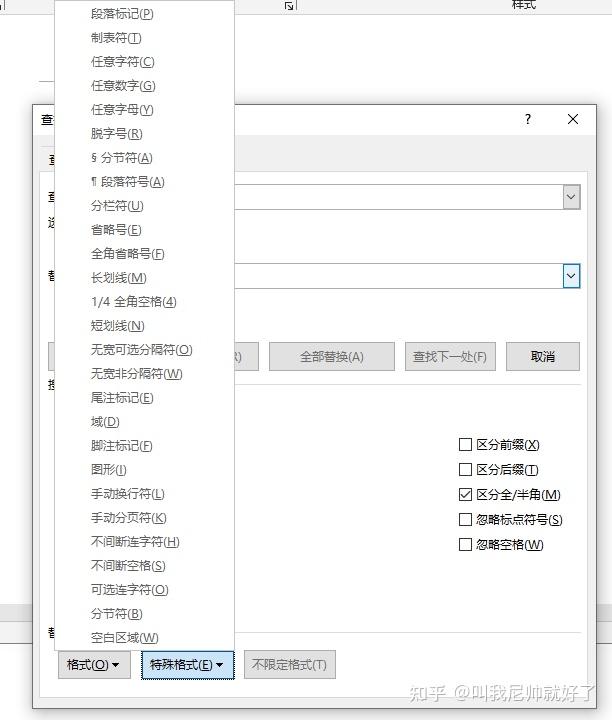Select 分节符(B) menu item
Viewport: 612px width, 720px height.
coord(117,613)
